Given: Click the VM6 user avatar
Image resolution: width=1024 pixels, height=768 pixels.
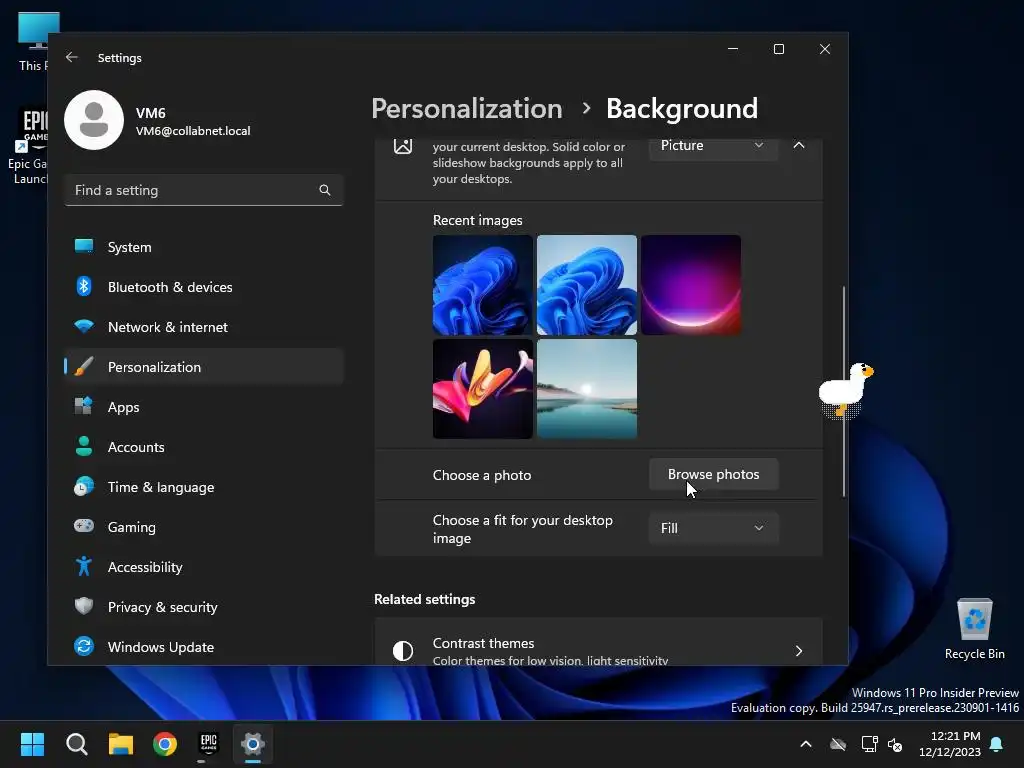Looking at the screenshot, I should (x=94, y=120).
